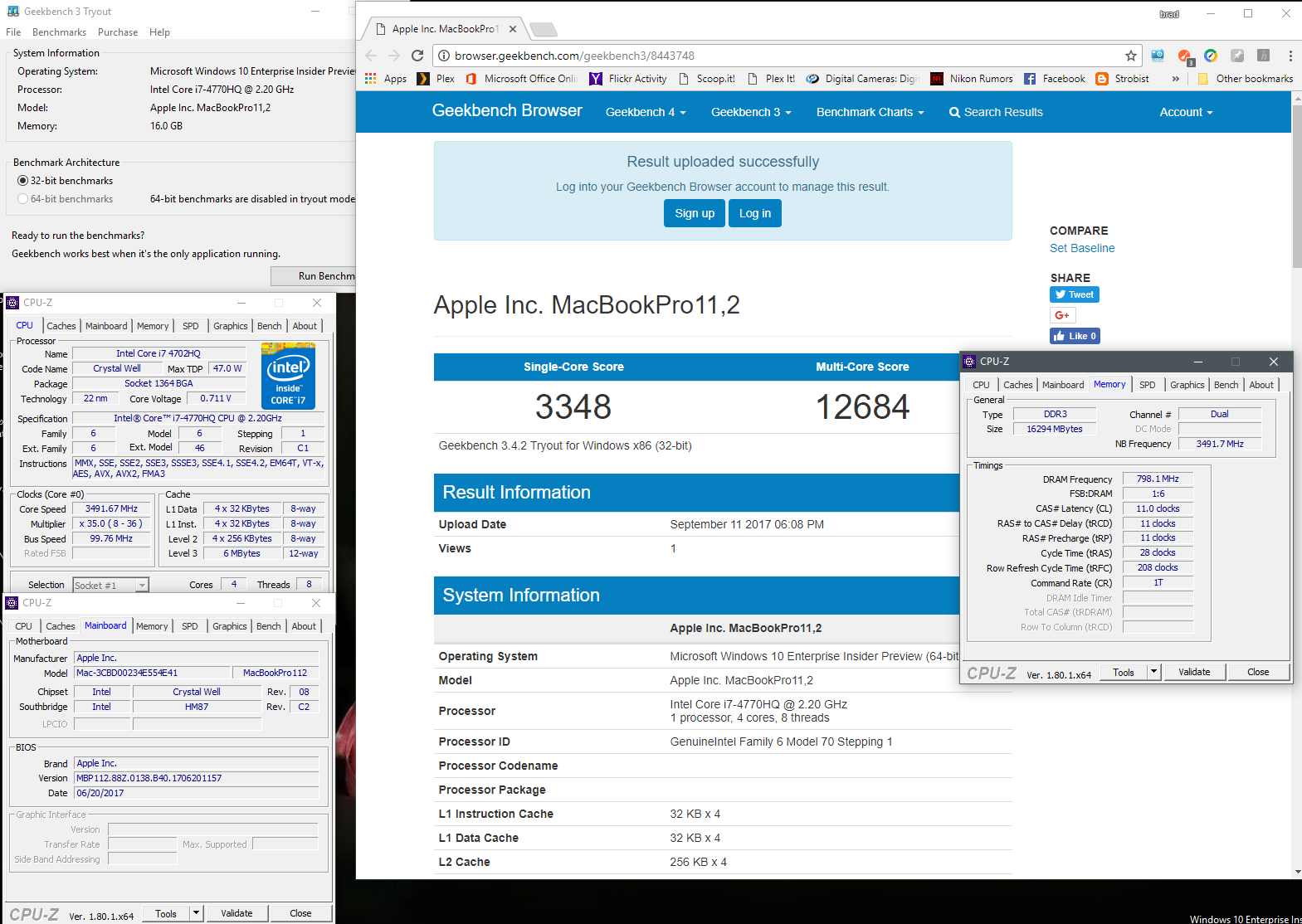
Task: Open the Flickr Activity bookmark
Action: [628, 79]
